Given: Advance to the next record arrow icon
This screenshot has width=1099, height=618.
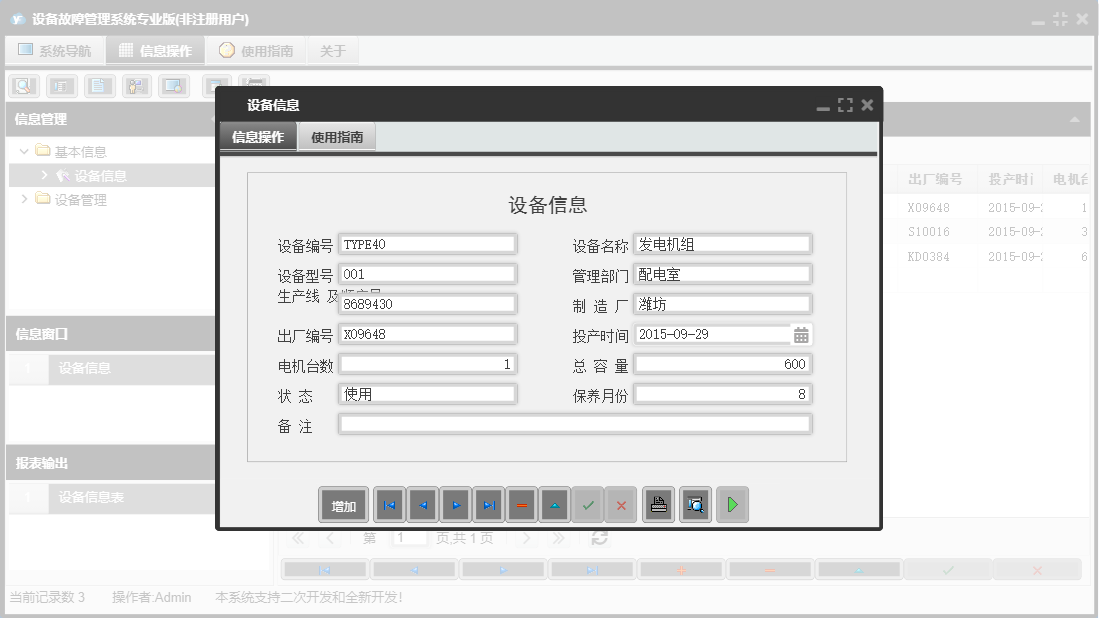Looking at the screenshot, I should (x=455, y=505).
